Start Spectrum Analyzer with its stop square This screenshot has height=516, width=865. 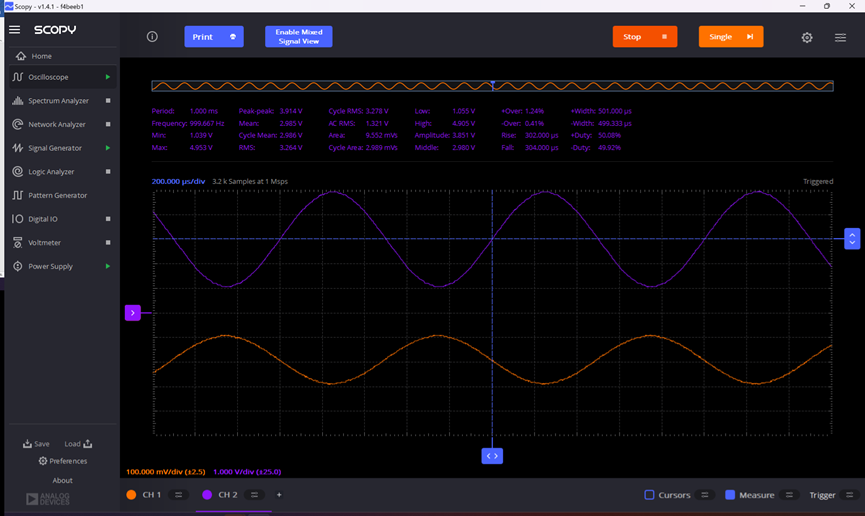(108, 101)
